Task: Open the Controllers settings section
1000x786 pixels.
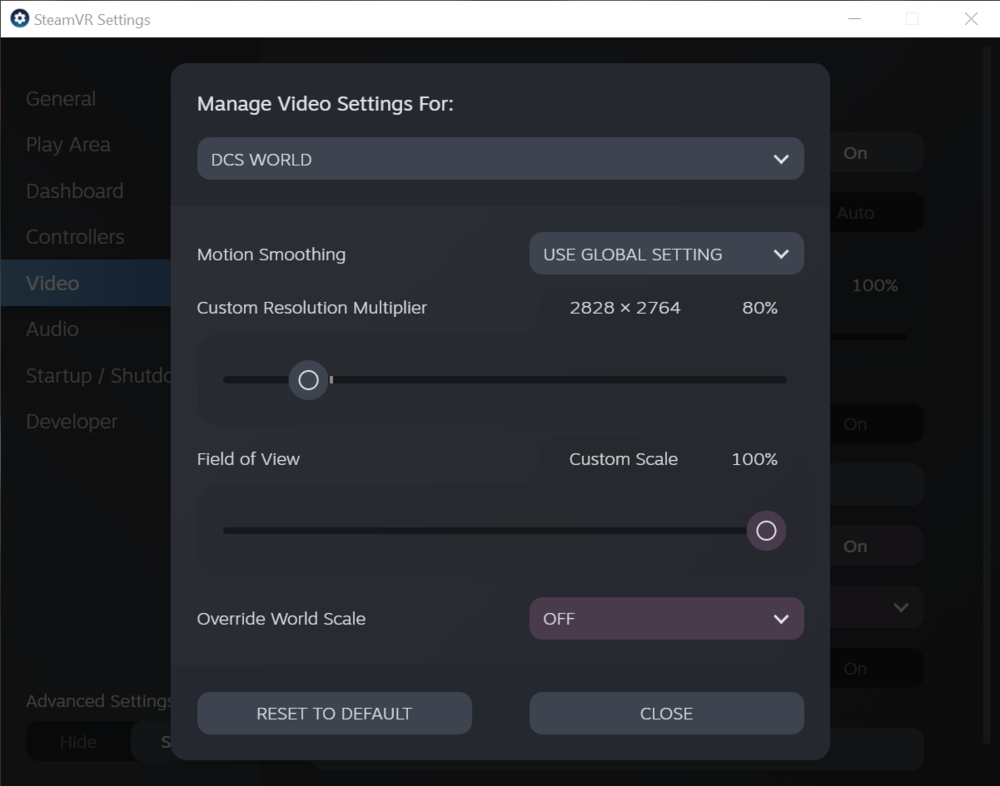Action: [x=75, y=236]
